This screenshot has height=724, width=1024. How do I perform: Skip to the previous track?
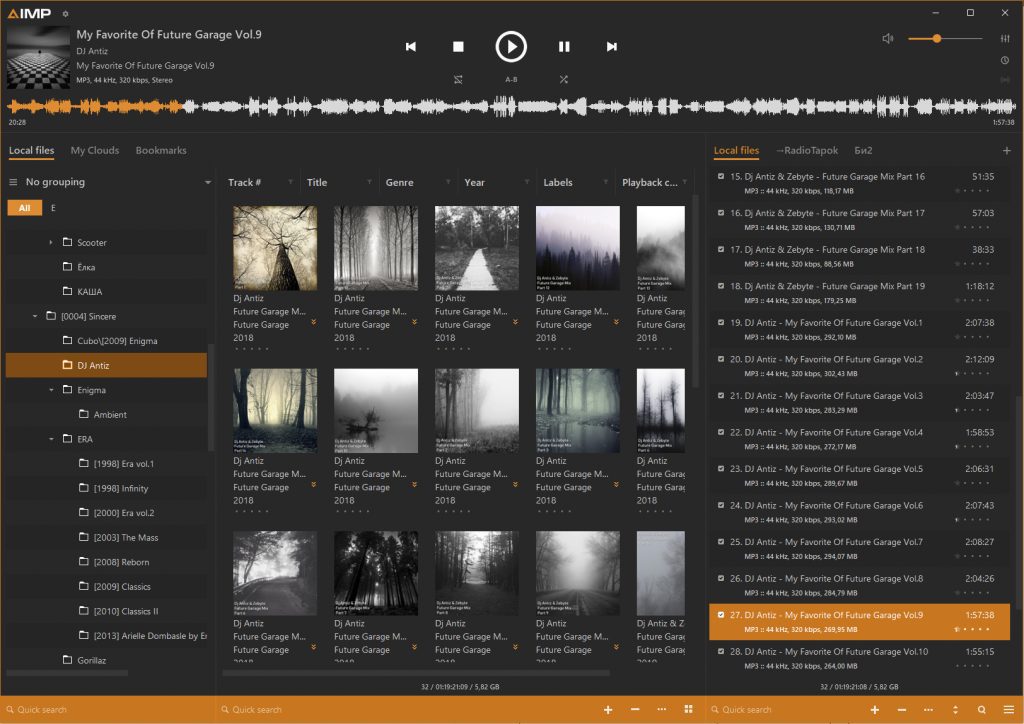[411, 46]
